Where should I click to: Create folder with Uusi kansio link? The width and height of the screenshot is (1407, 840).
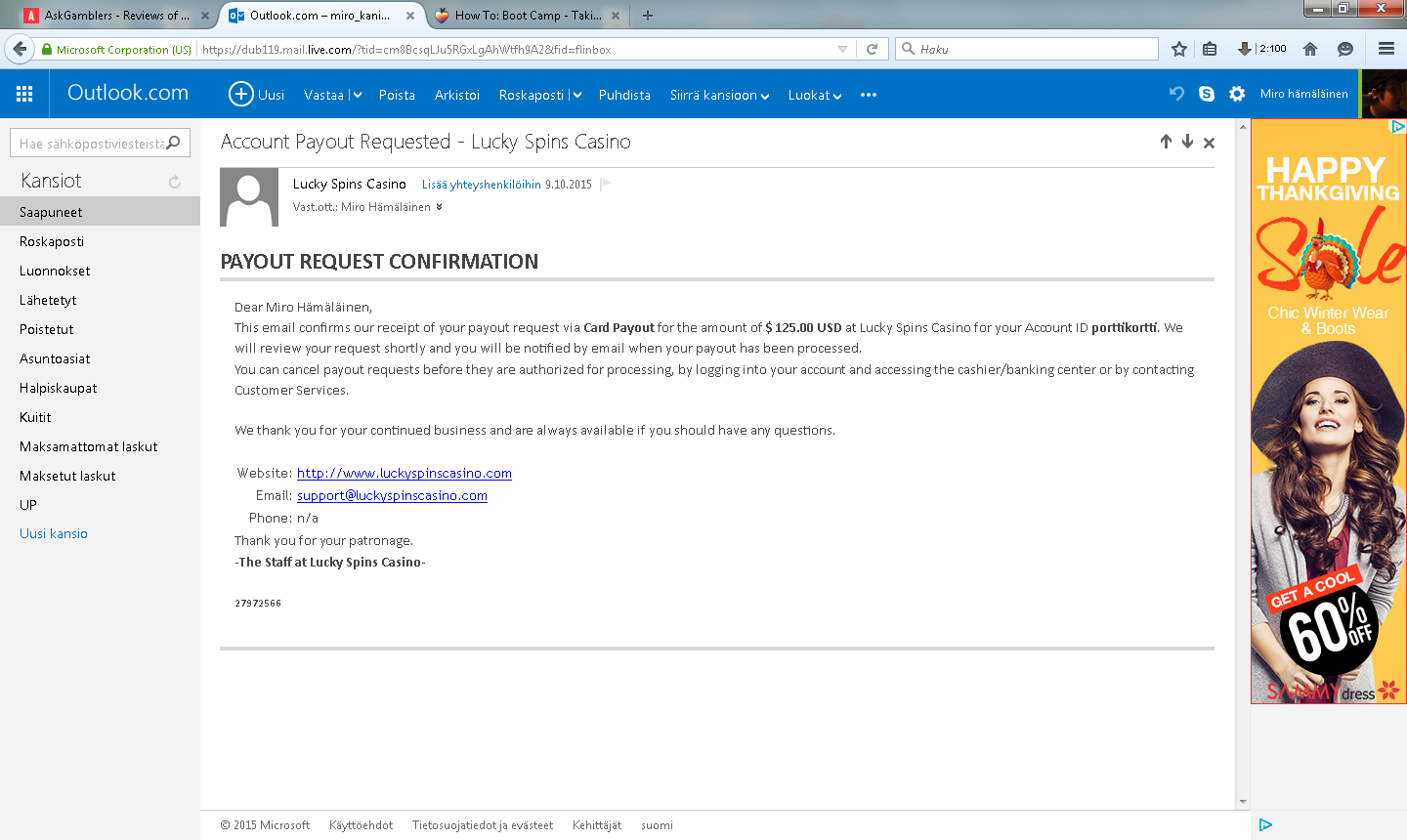click(x=54, y=533)
